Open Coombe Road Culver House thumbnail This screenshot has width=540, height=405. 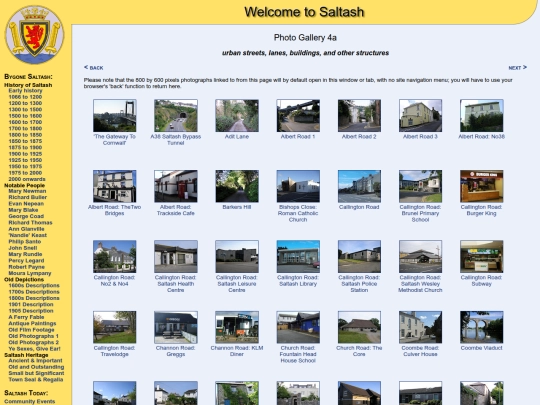coord(420,327)
